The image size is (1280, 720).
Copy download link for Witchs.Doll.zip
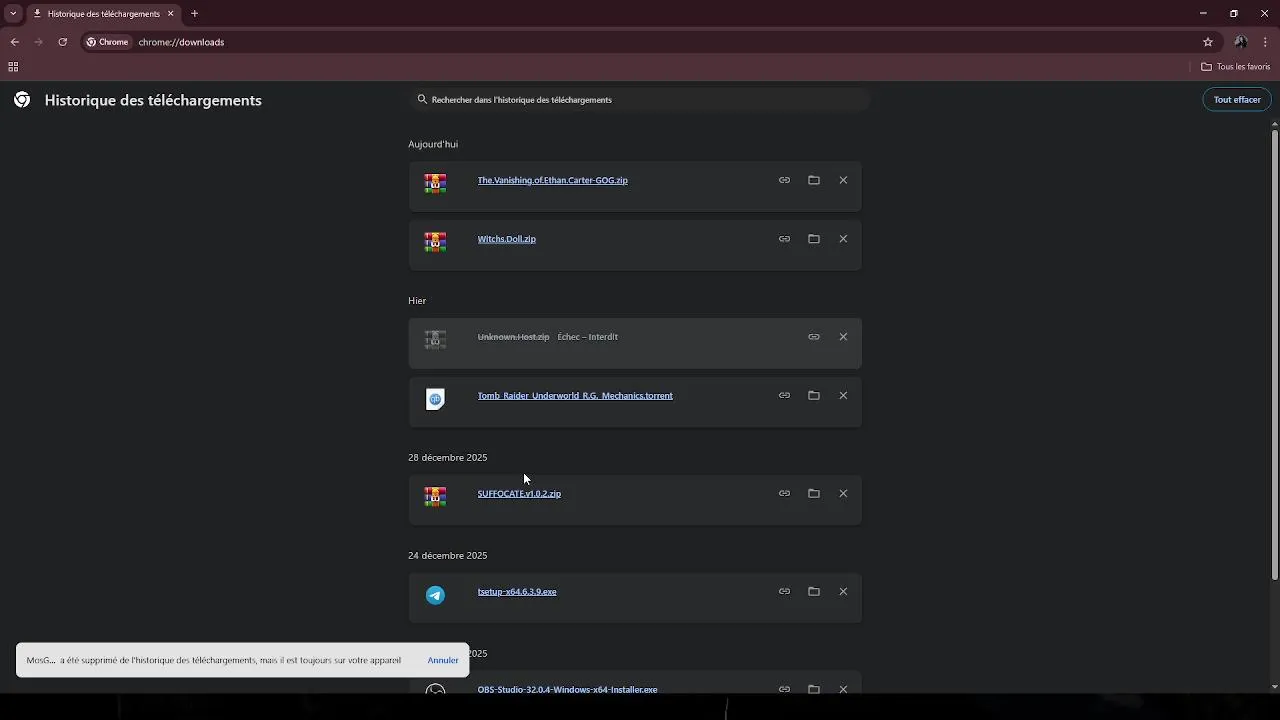coord(784,239)
